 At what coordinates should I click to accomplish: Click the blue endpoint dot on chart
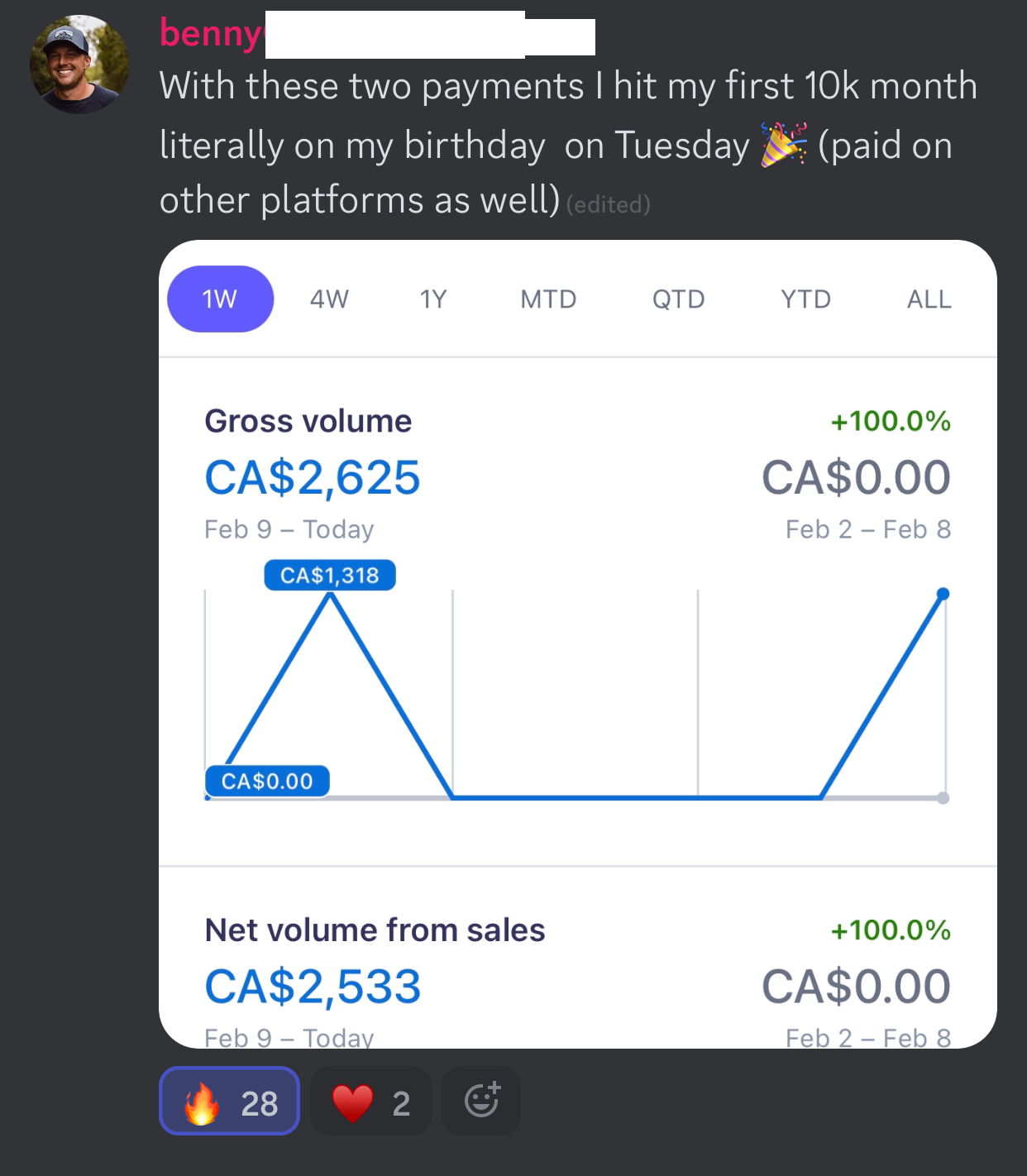[x=943, y=594]
